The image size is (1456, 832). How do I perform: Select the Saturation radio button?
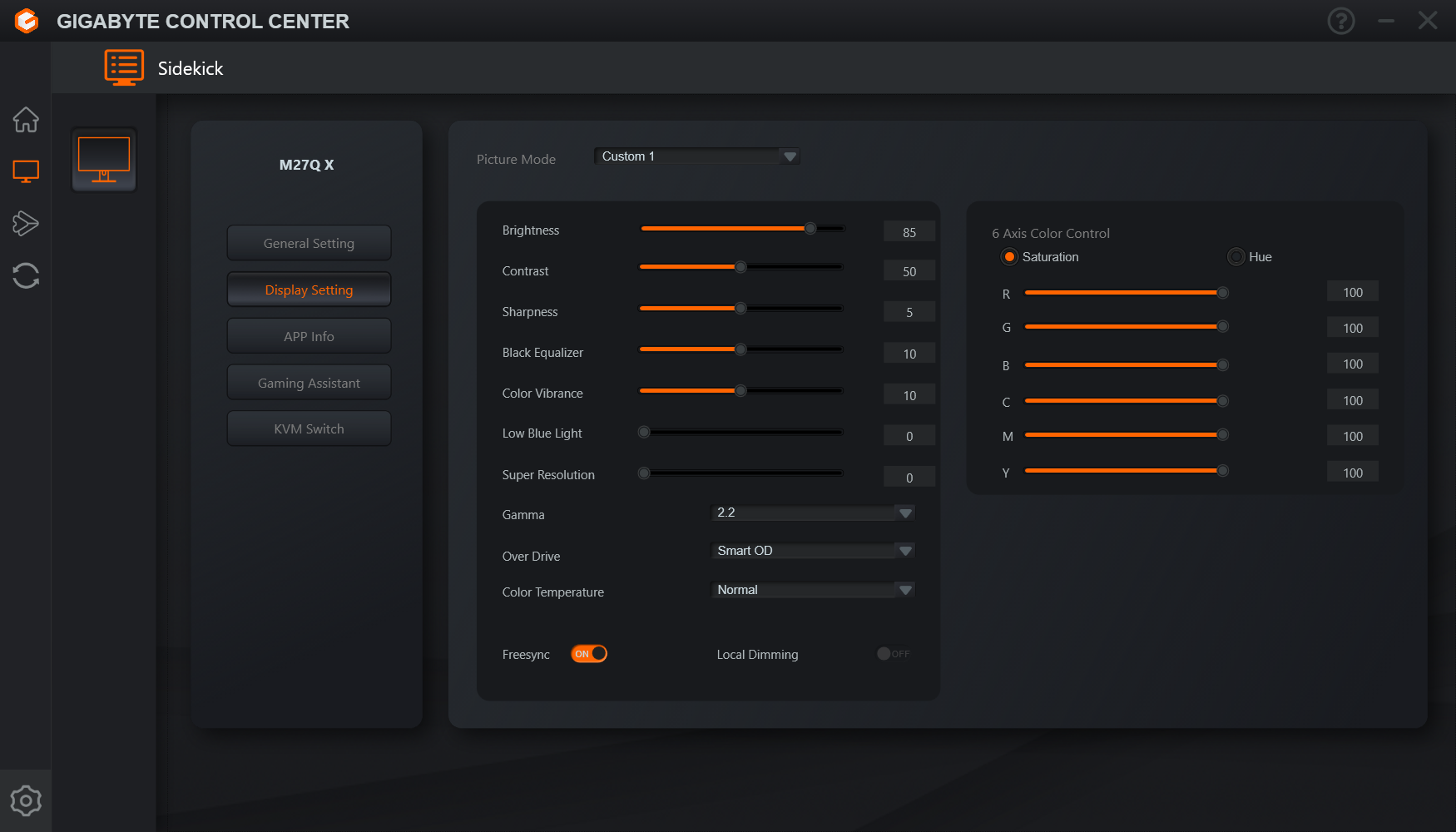pyautogui.click(x=1009, y=257)
